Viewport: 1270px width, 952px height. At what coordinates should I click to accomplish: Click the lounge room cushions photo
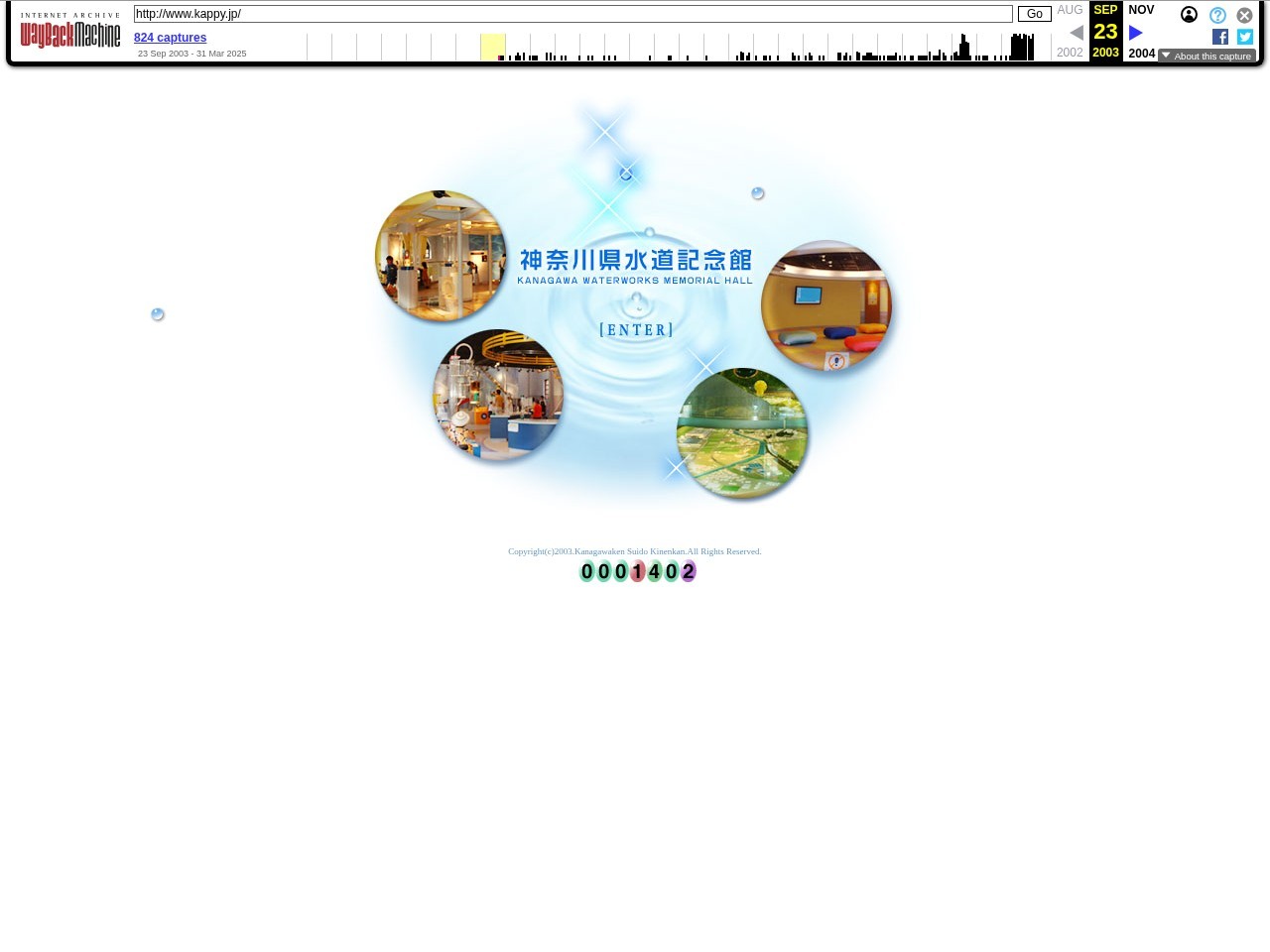click(x=826, y=305)
